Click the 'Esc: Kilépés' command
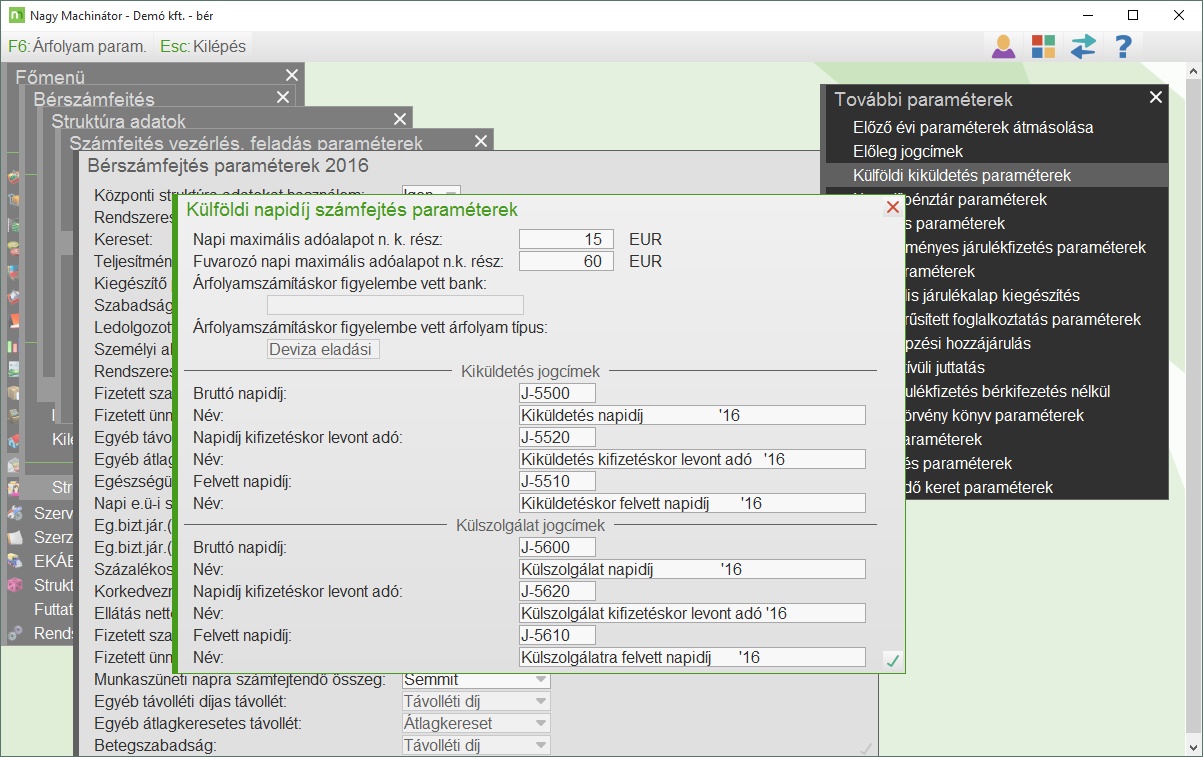1203x757 pixels. point(202,46)
